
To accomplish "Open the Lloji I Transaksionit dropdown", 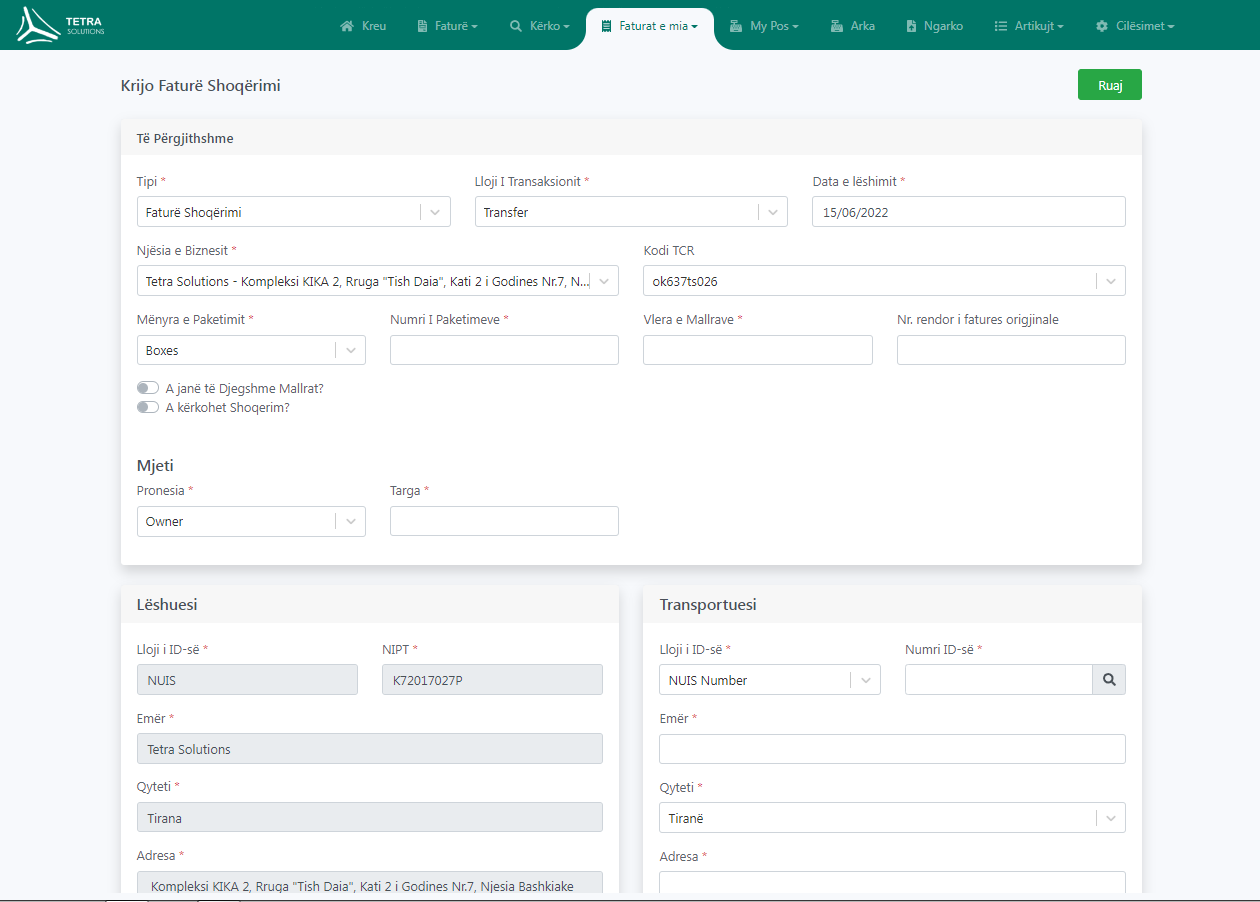I will (x=631, y=212).
